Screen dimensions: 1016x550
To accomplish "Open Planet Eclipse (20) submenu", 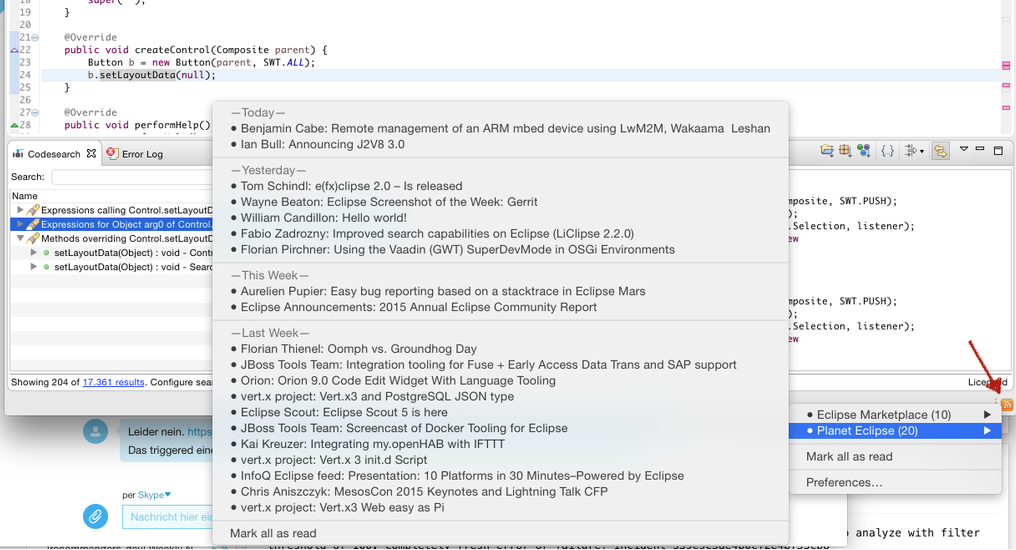I will (x=895, y=431).
